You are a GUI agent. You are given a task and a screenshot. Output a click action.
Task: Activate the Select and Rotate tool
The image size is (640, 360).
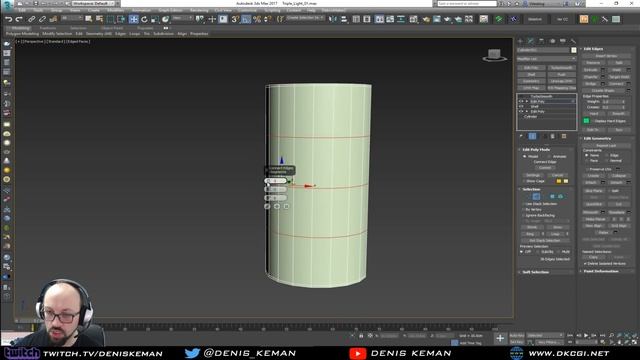coord(144,19)
